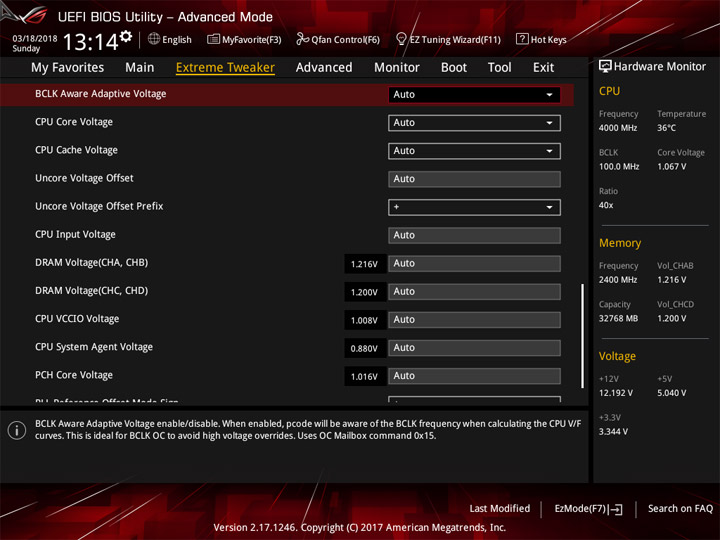Click the 03/18/2018 date display
The image size is (720, 540).
point(34,39)
